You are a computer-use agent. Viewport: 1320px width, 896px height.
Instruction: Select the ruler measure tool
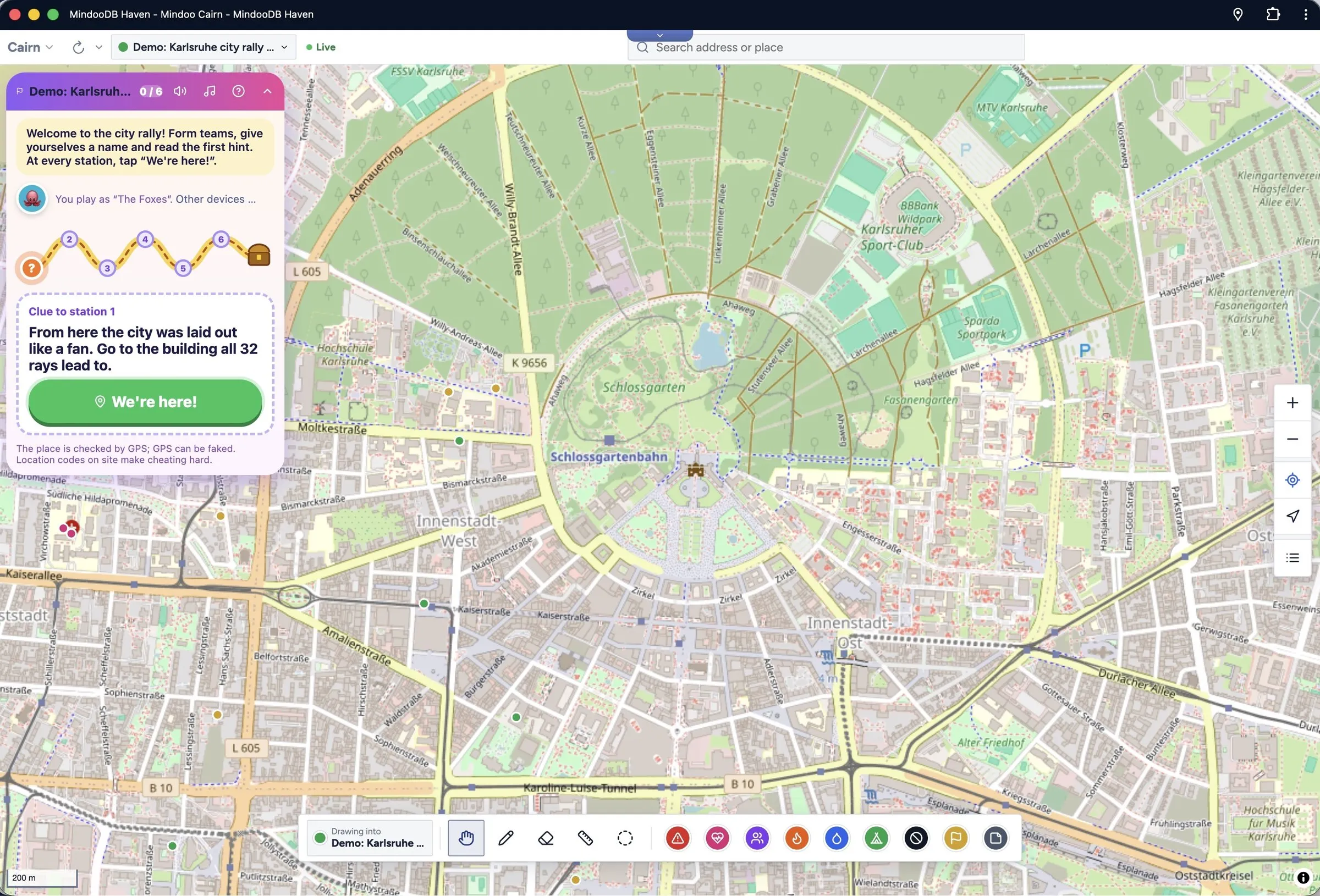click(x=585, y=838)
